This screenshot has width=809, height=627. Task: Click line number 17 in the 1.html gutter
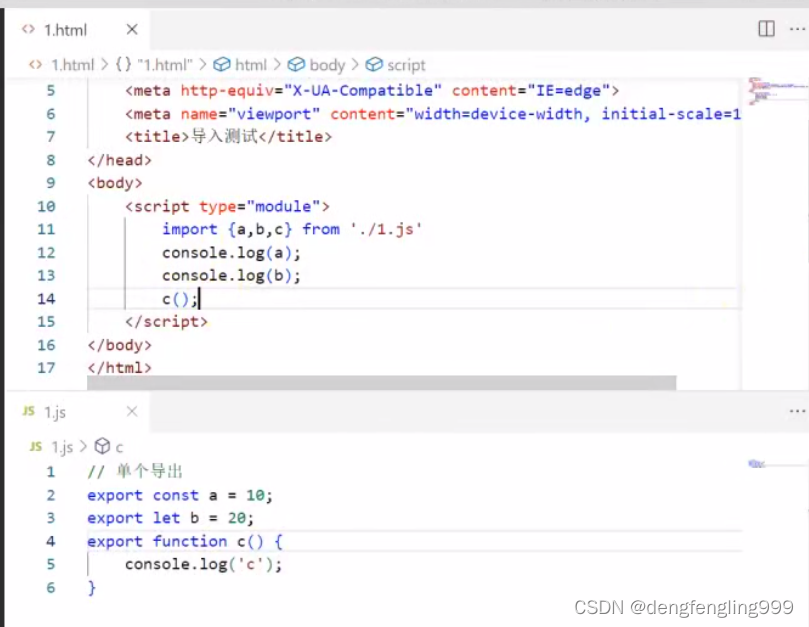(46, 368)
